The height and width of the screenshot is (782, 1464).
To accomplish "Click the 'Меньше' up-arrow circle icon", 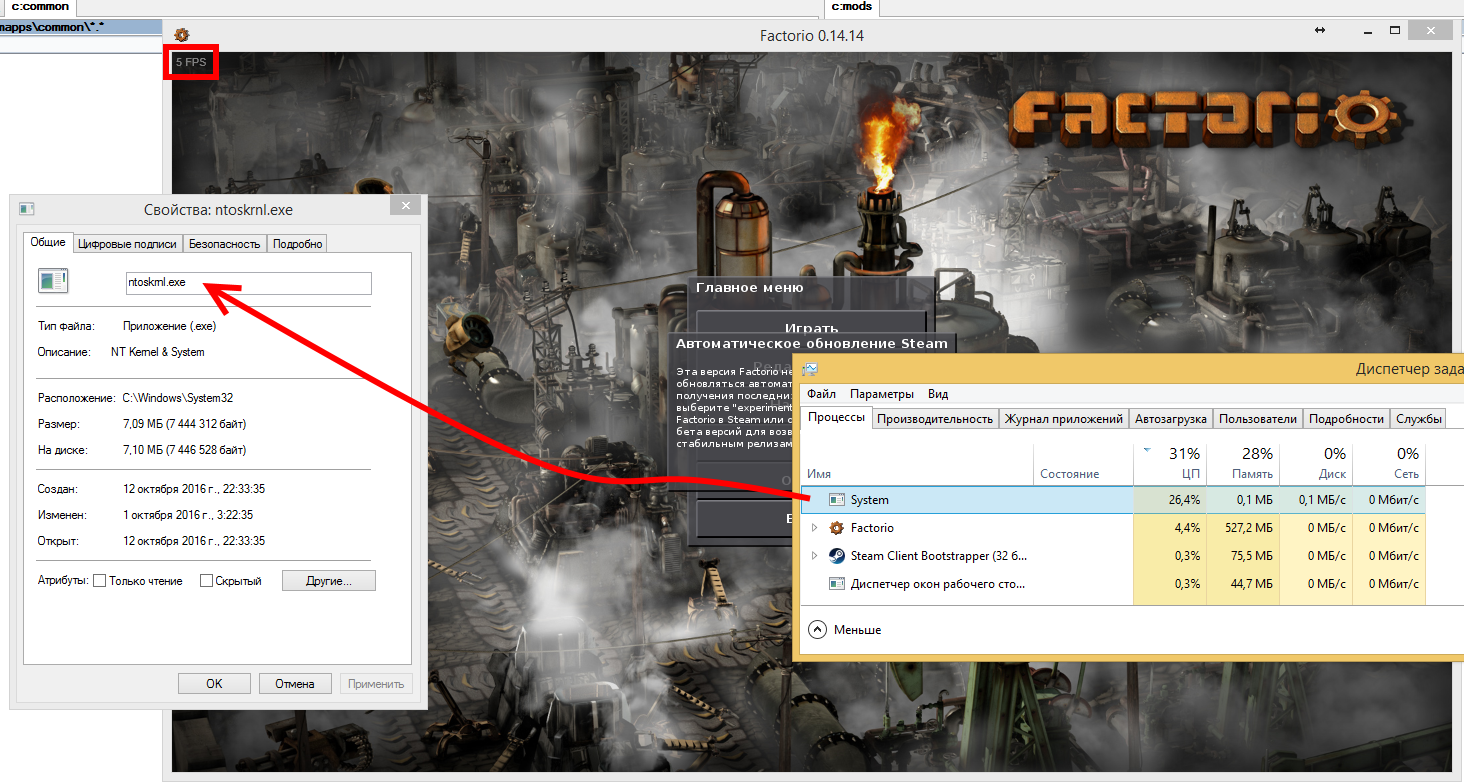I will pyautogui.click(x=817, y=630).
